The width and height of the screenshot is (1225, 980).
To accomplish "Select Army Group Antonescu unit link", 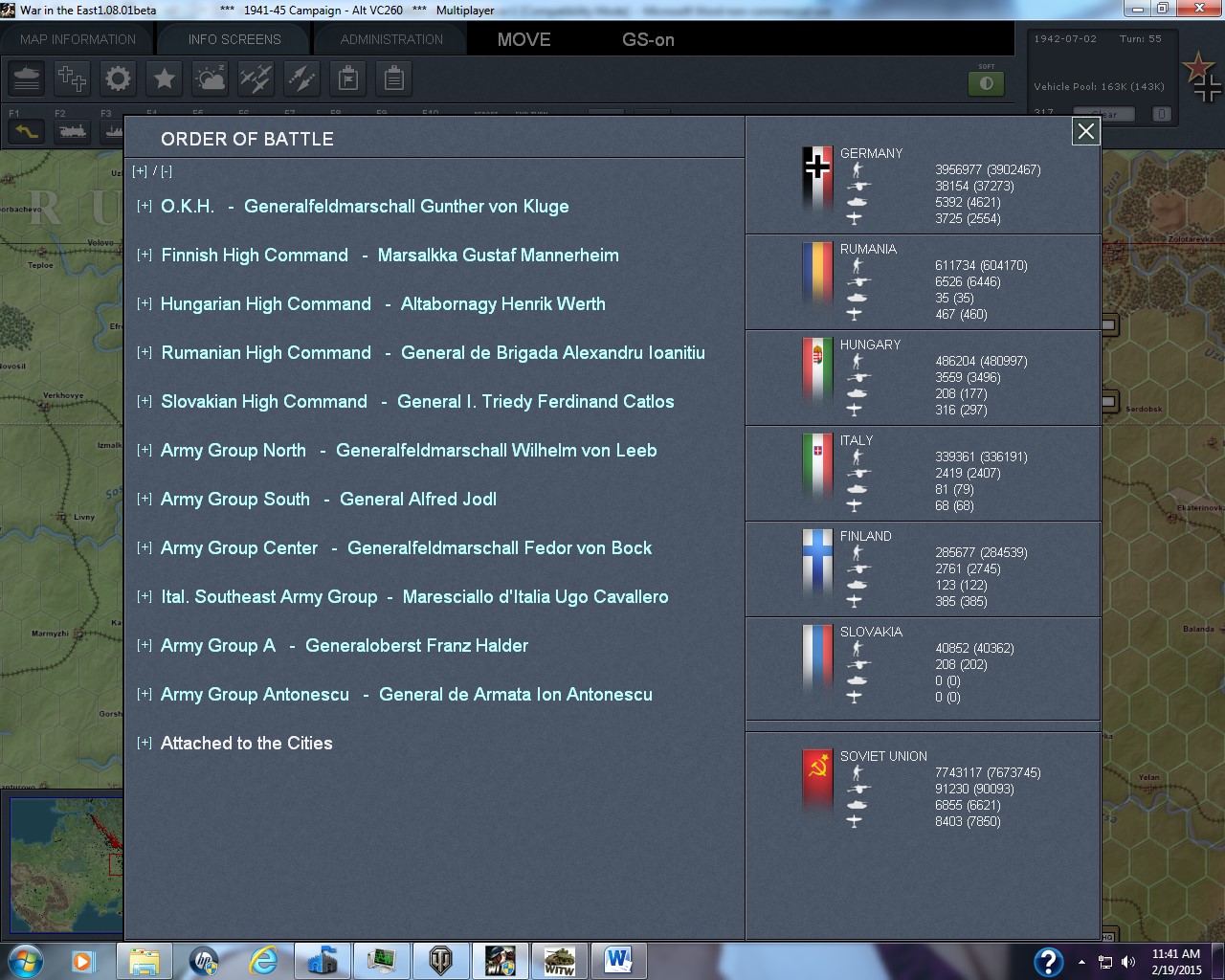I will (255, 695).
